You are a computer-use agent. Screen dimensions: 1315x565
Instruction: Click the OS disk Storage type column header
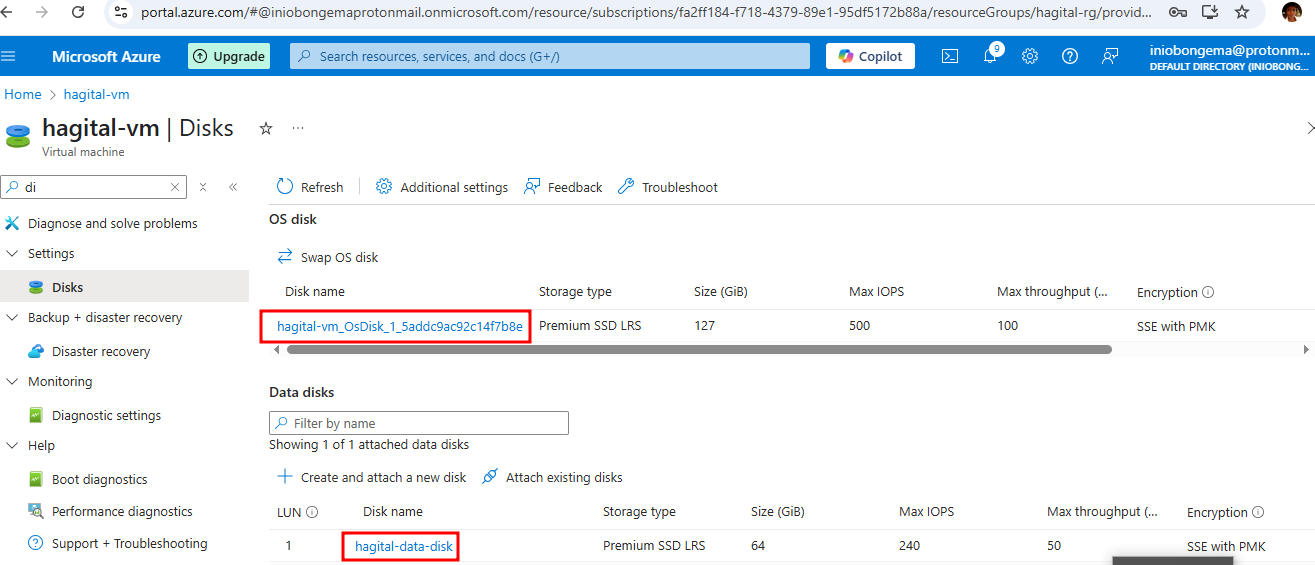[575, 292]
